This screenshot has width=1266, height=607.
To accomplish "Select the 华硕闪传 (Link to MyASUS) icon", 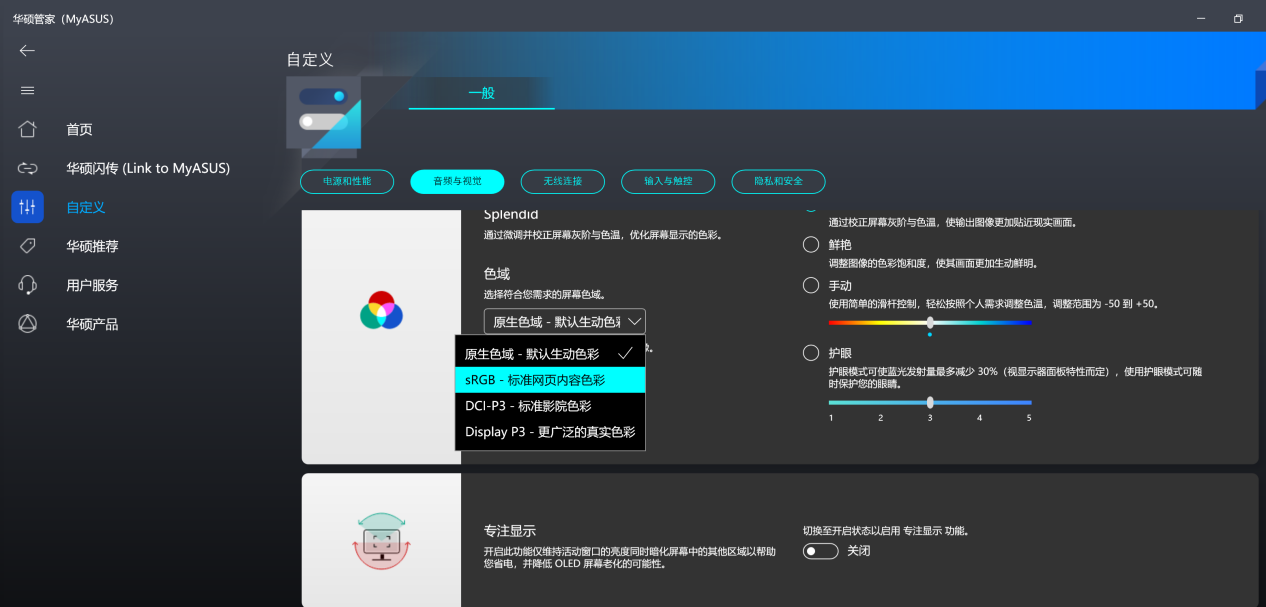I will click(27, 168).
